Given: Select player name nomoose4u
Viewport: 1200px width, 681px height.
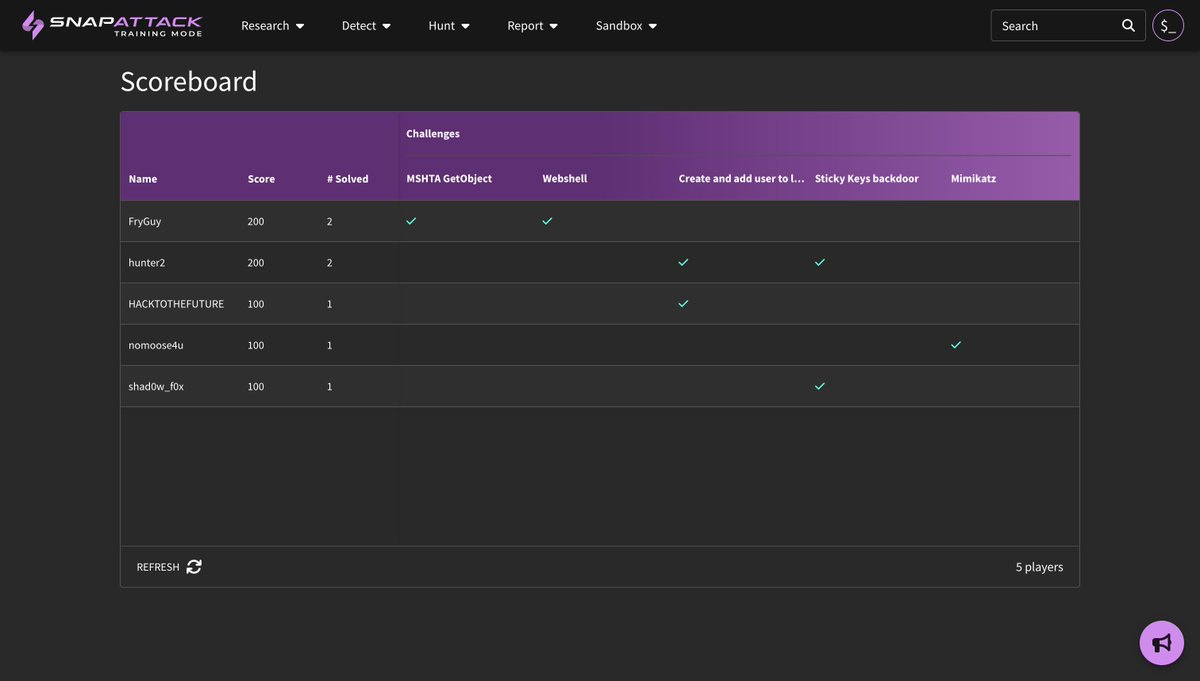Looking at the screenshot, I should pos(156,345).
